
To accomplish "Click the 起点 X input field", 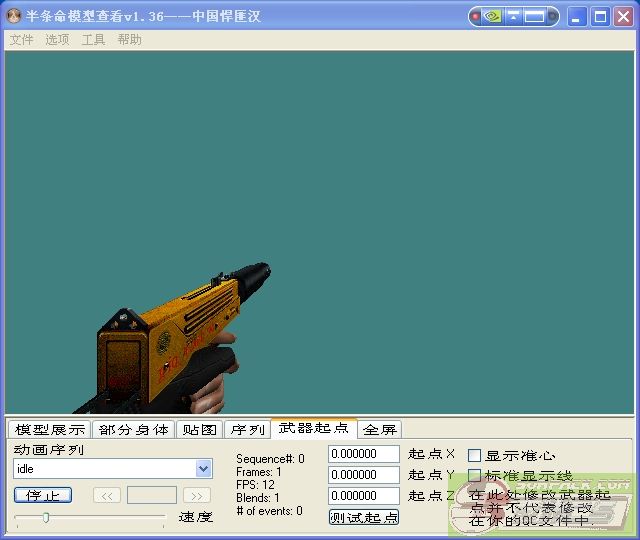I will [364, 453].
